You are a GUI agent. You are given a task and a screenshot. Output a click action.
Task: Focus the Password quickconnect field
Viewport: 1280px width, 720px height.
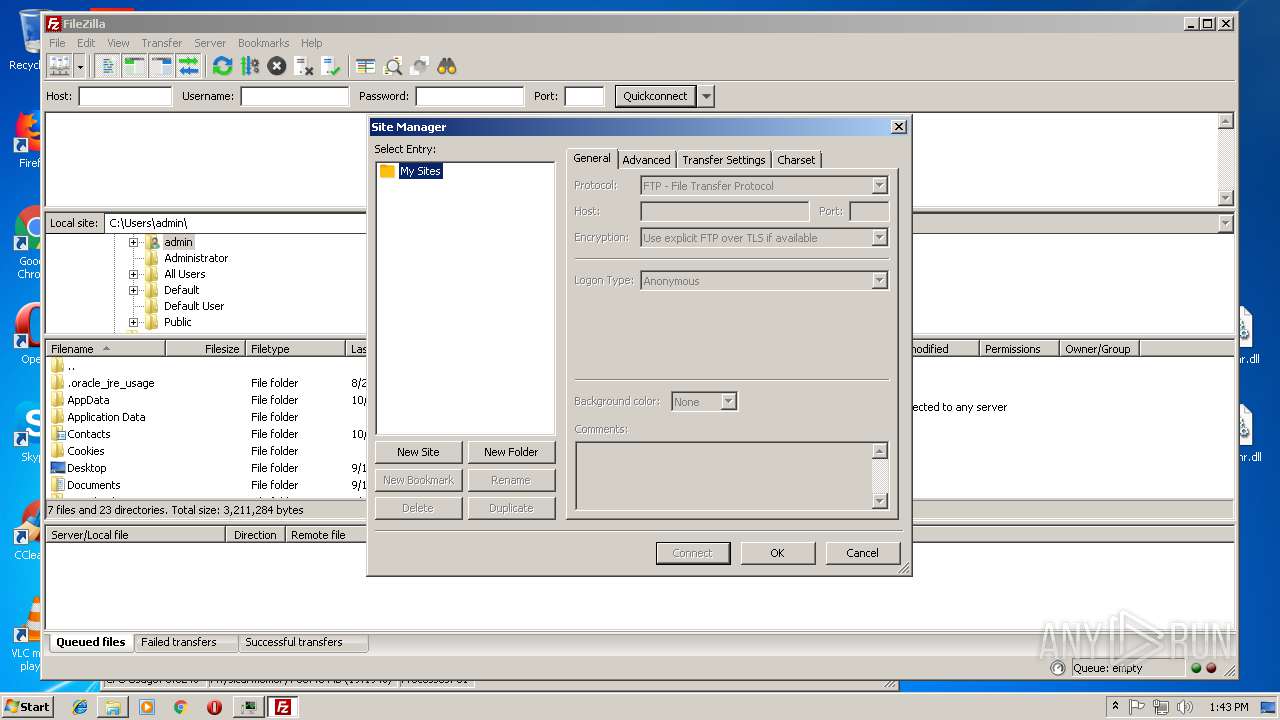tap(469, 96)
